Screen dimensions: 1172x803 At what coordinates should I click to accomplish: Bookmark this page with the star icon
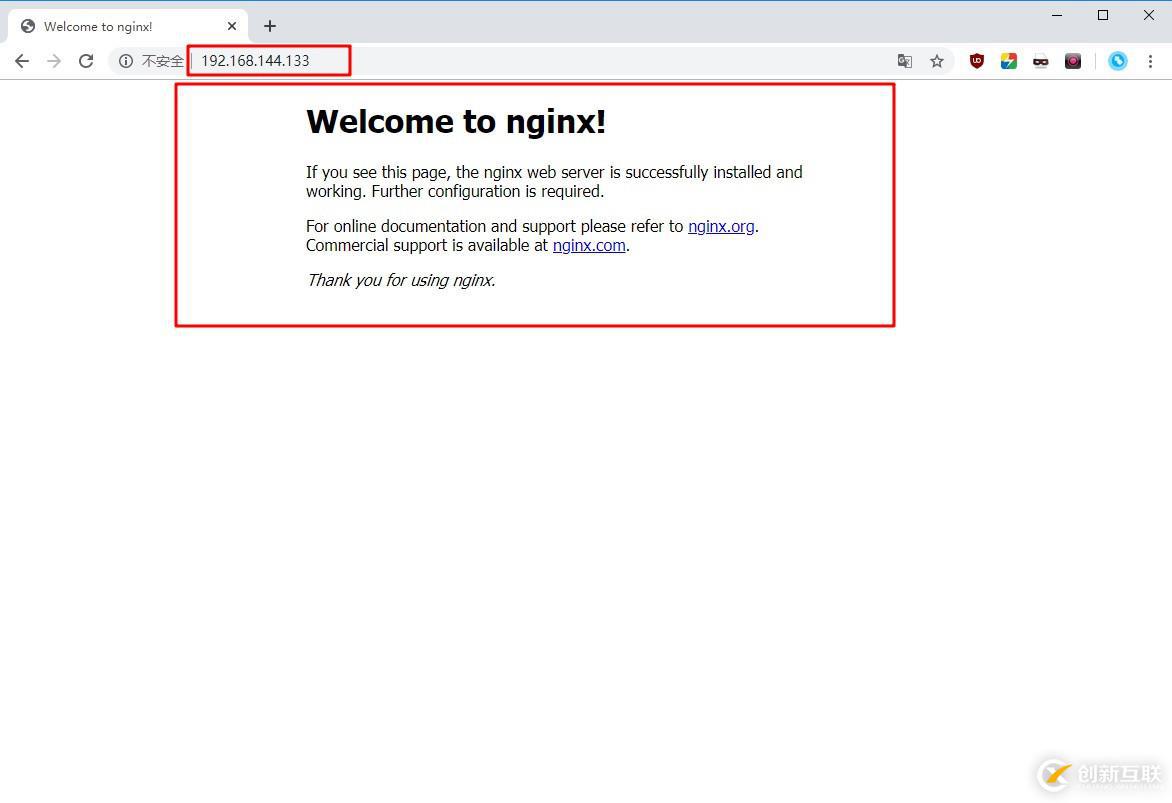[x=937, y=61]
